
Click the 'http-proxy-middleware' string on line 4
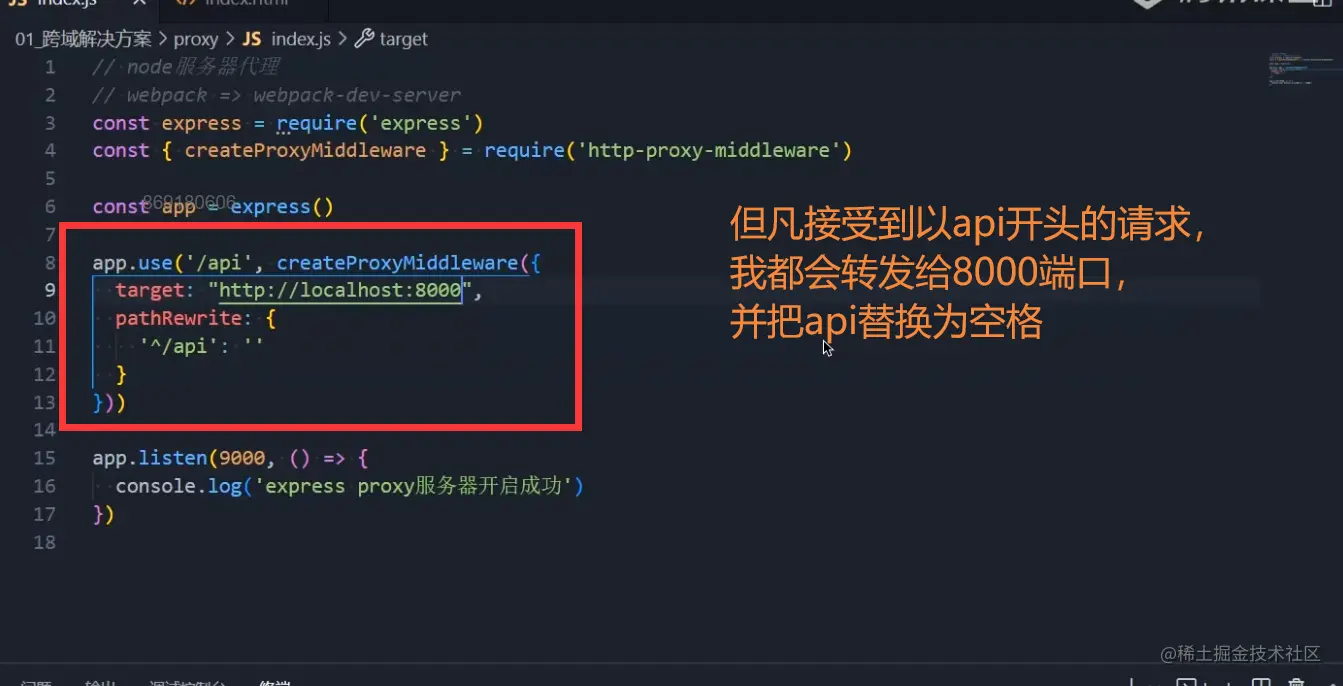(x=714, y=151)
